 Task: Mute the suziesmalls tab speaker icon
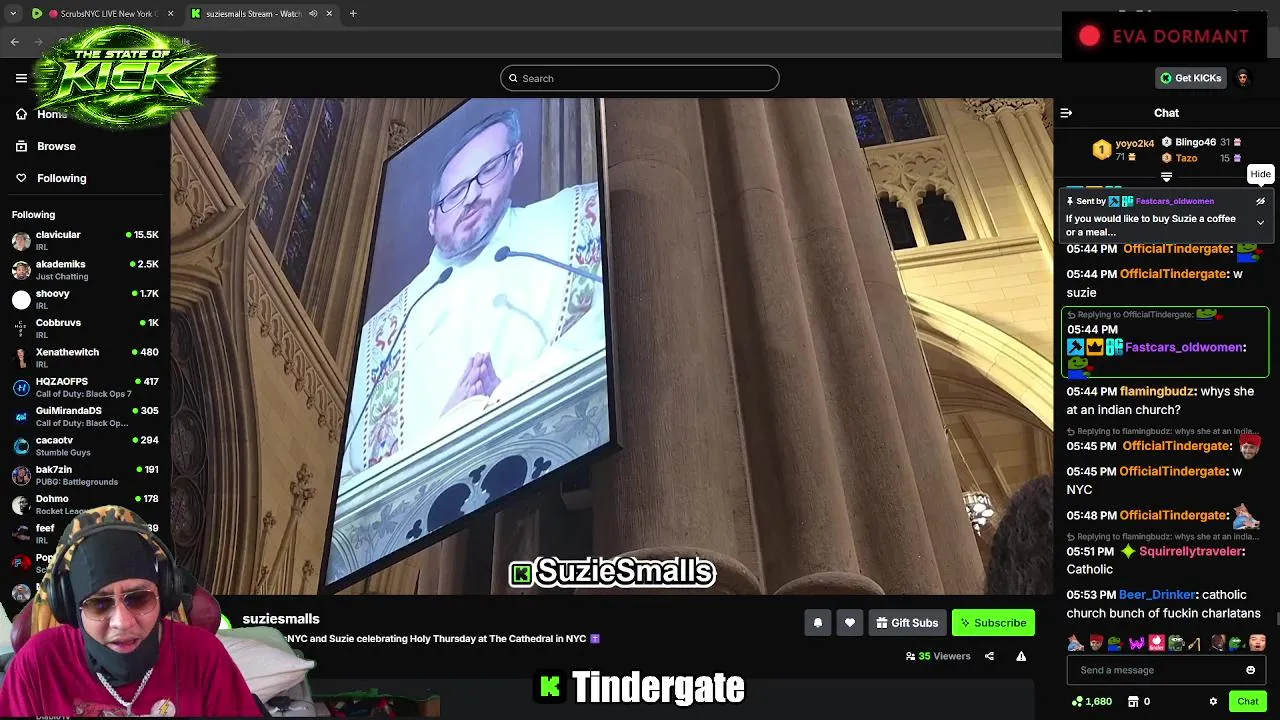point(313,14)
